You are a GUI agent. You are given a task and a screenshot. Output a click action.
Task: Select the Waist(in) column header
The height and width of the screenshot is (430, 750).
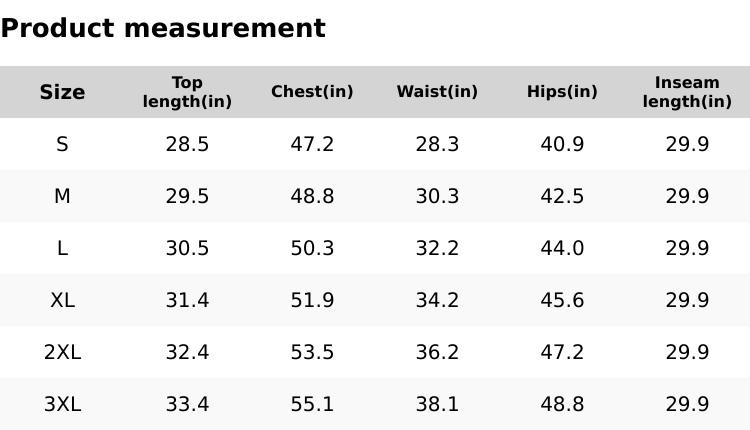click(x=437, y=92)
